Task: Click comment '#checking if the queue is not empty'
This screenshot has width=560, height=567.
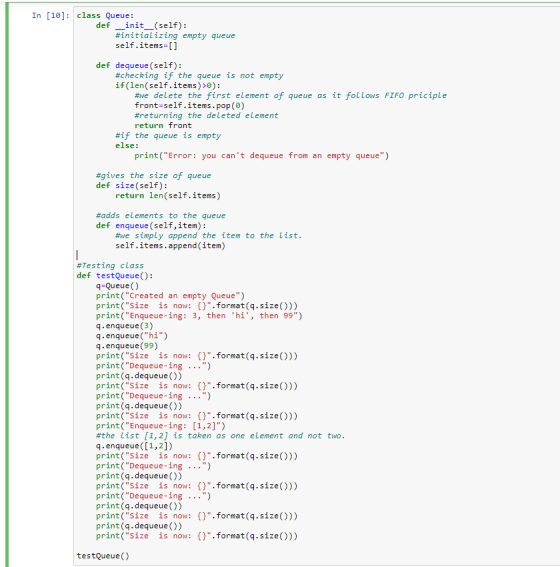Action: 199,75
